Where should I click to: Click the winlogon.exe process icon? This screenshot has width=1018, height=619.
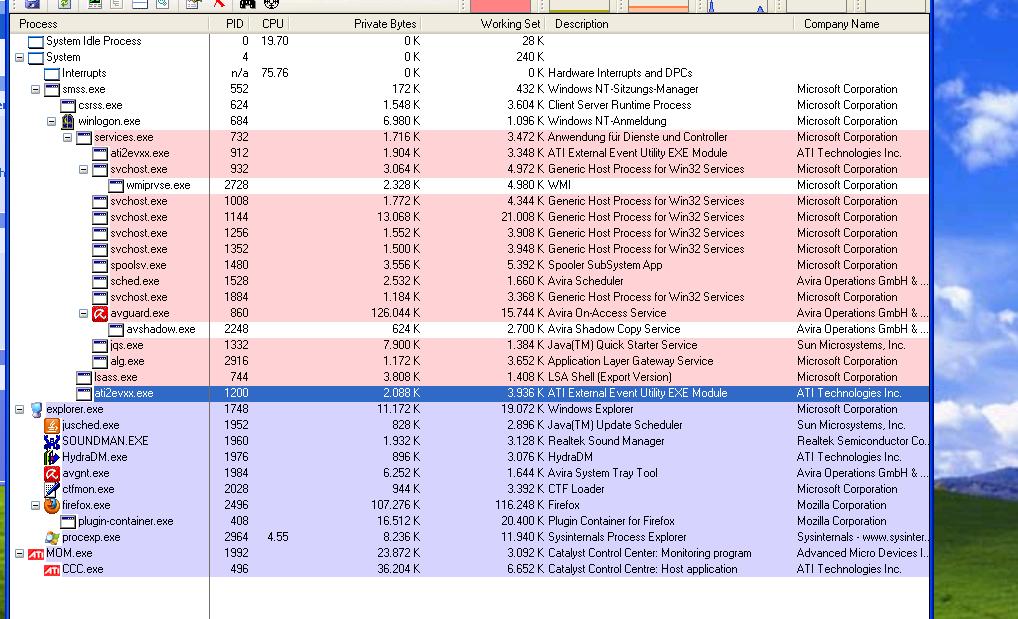pyautogui.click(x=68, y=121)
